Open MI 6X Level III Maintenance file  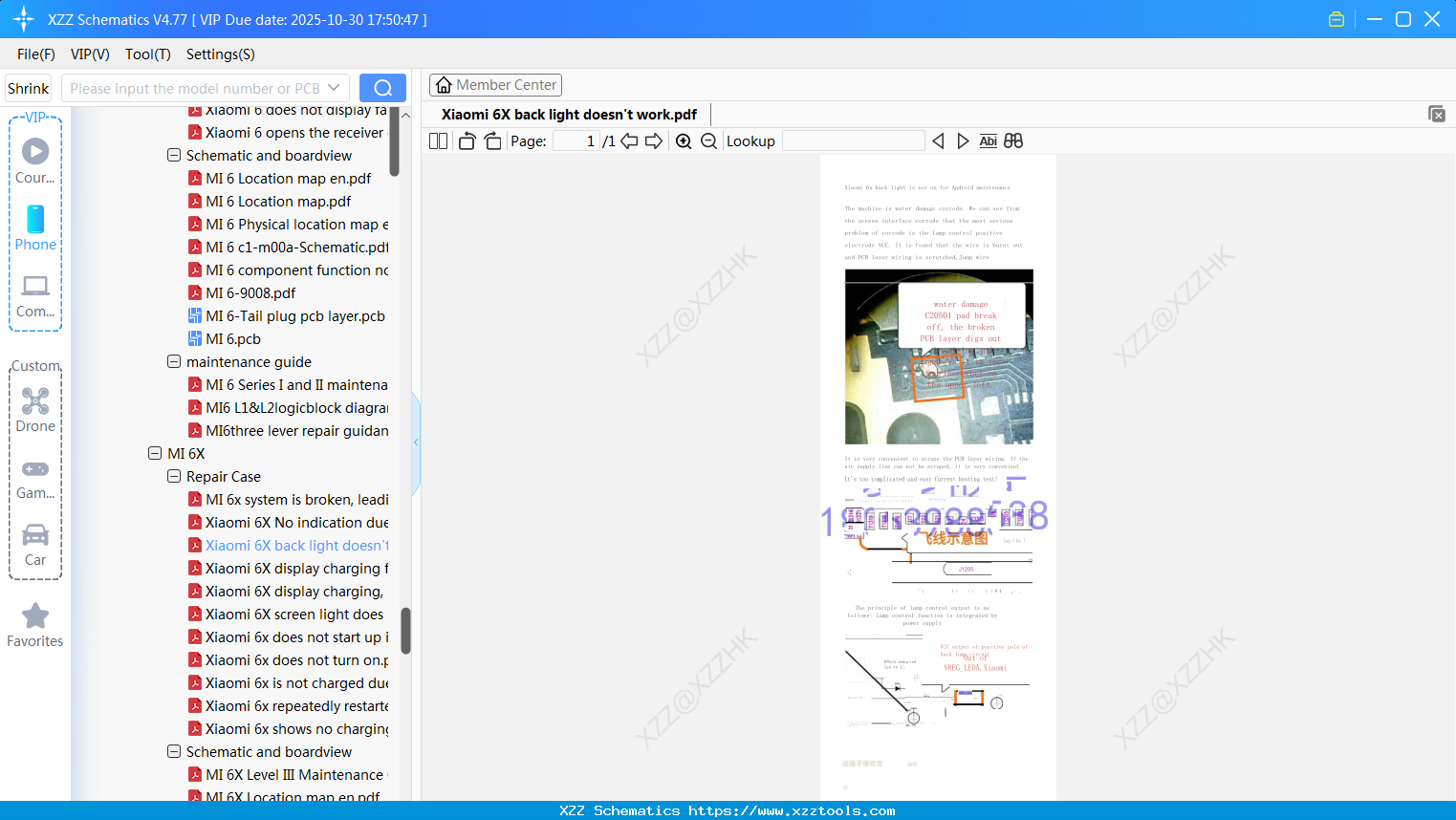pos(294,775)
